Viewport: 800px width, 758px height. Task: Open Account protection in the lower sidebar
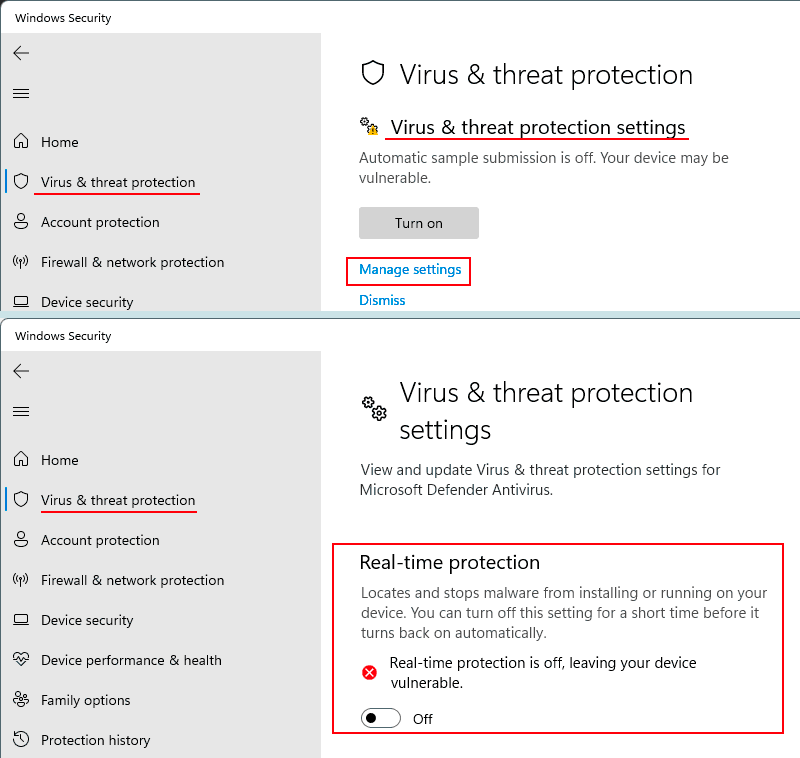coord(100,540)
